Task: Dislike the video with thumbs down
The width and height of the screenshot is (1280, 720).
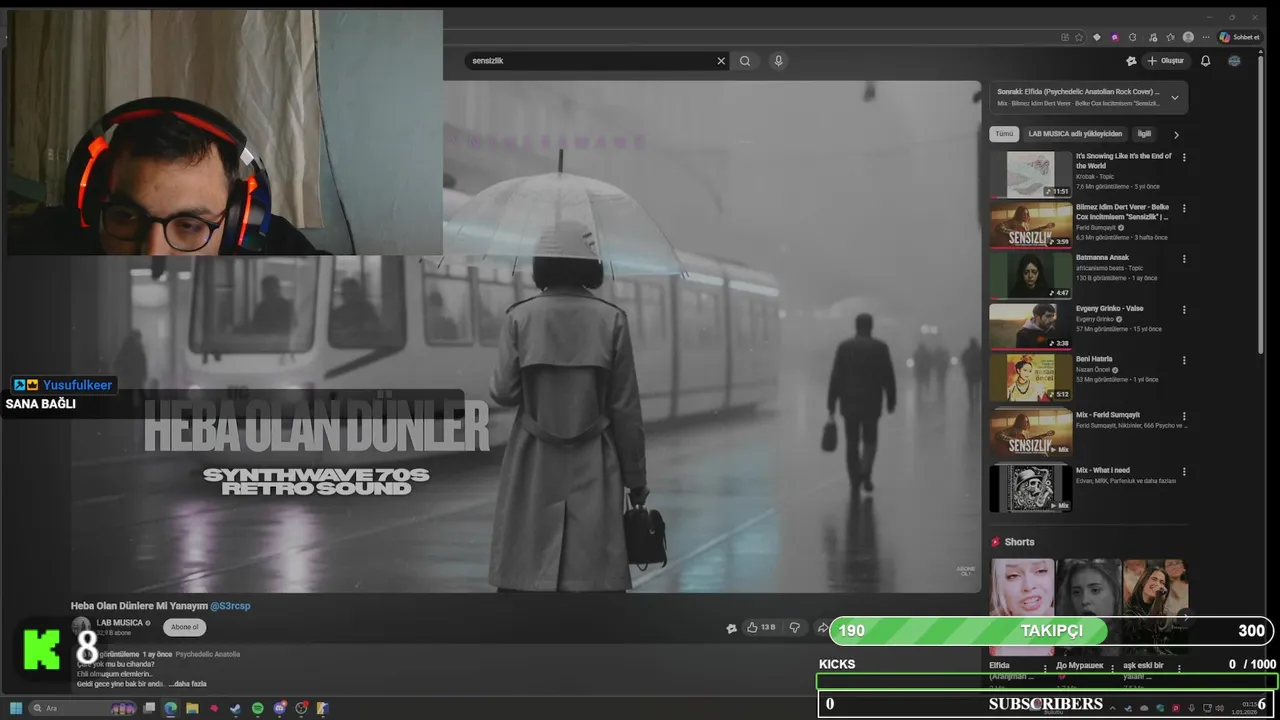Action: [795, 627]
